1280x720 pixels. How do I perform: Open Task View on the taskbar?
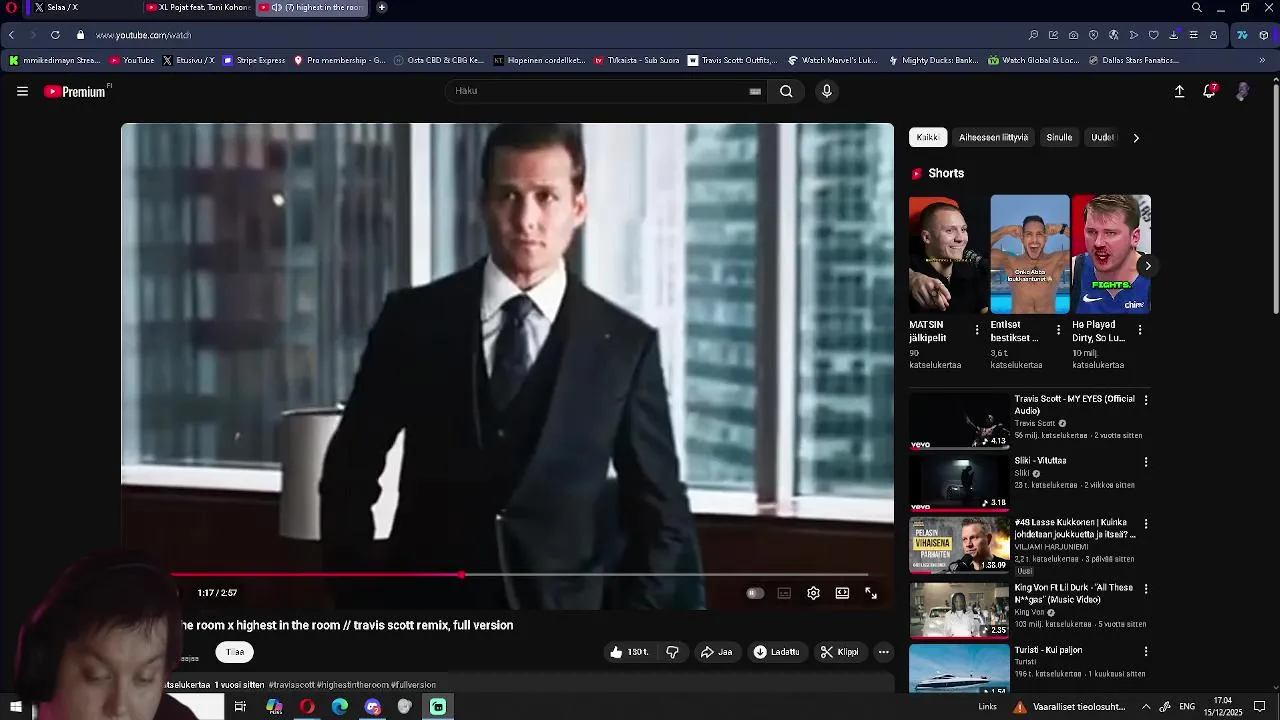[x=240, y=707]
